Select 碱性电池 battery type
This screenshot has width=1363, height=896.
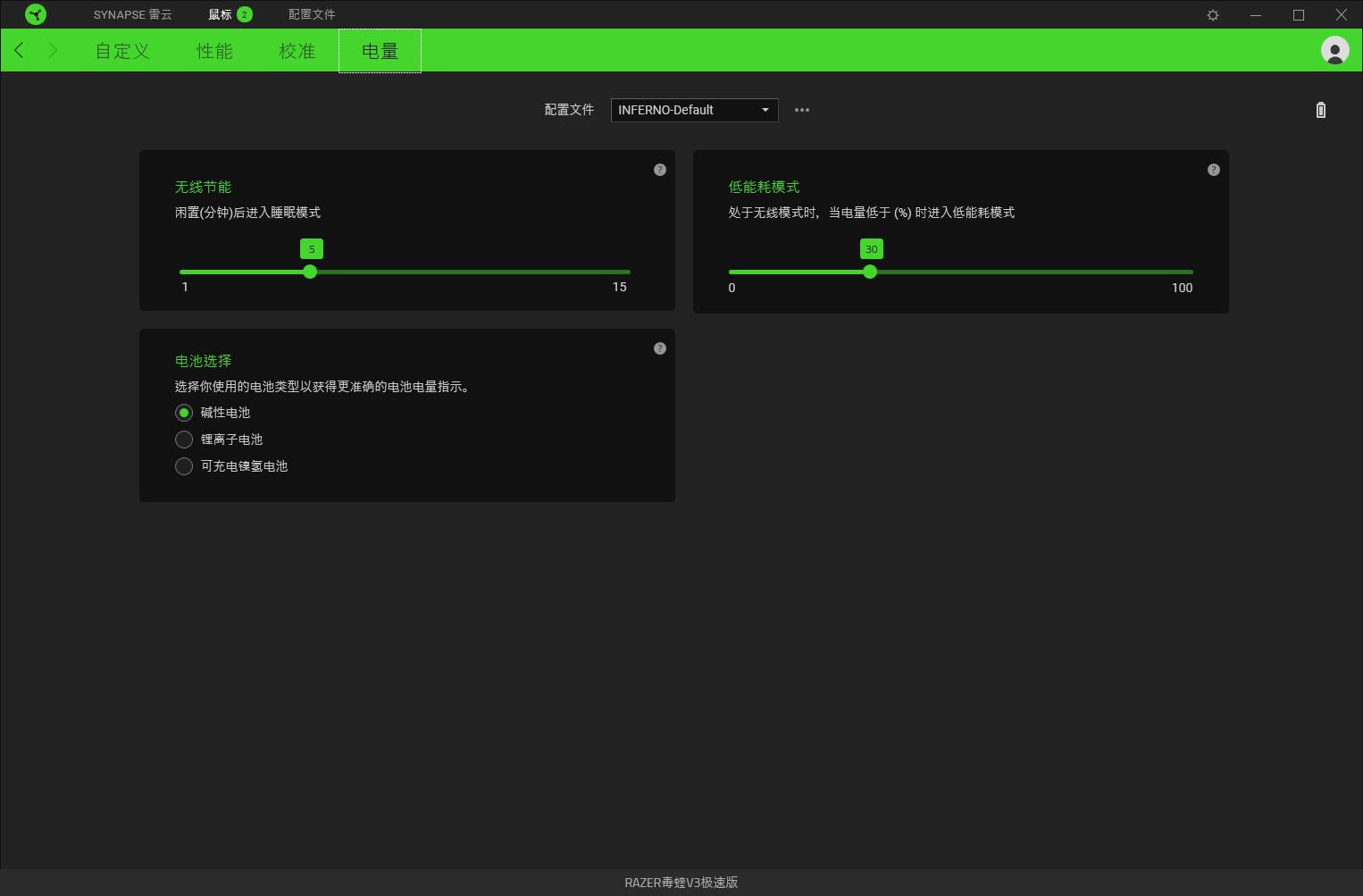(x=184, y=413)
